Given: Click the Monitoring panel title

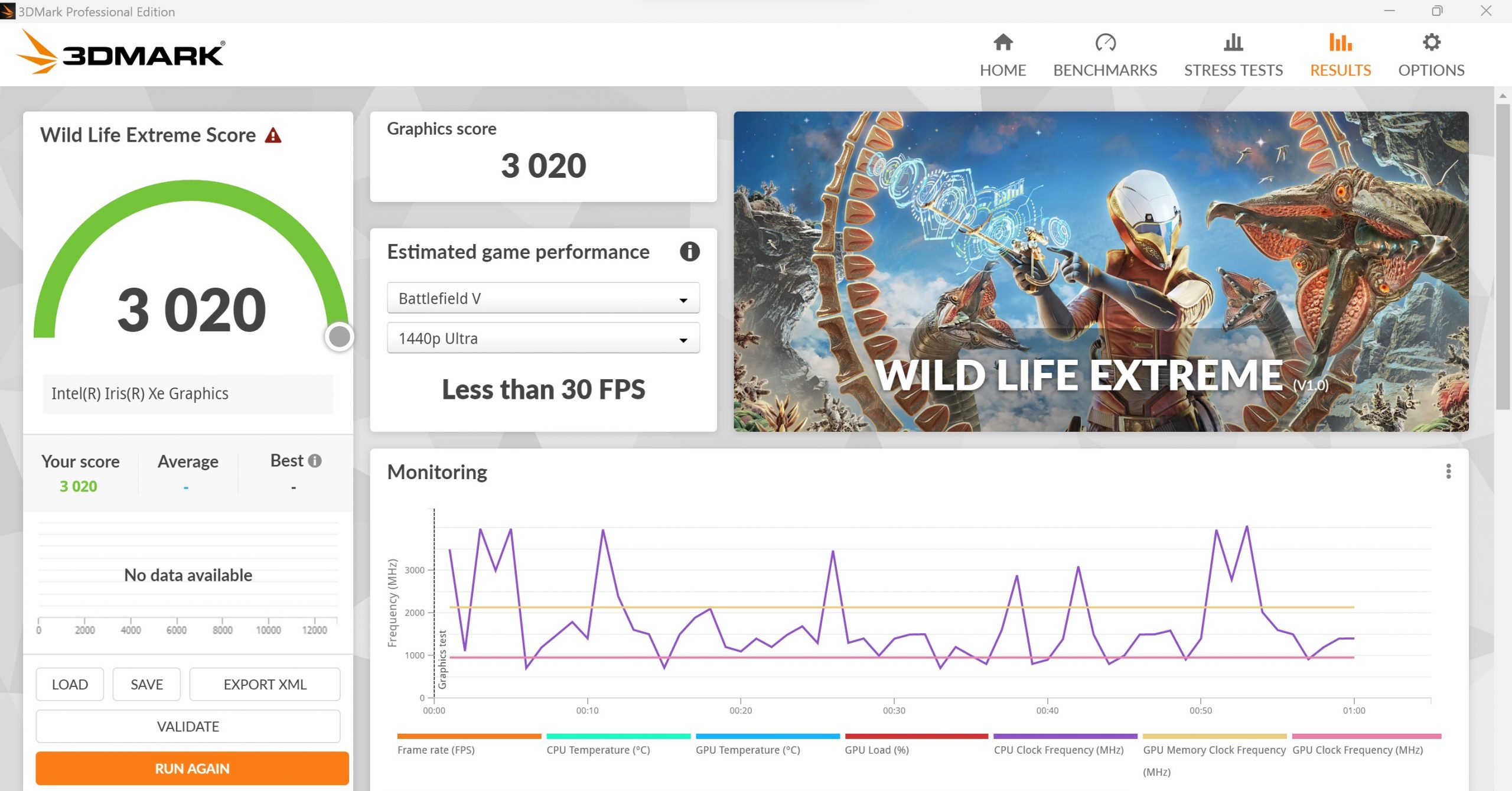Looking at the screenshot, I should [437, 472].
